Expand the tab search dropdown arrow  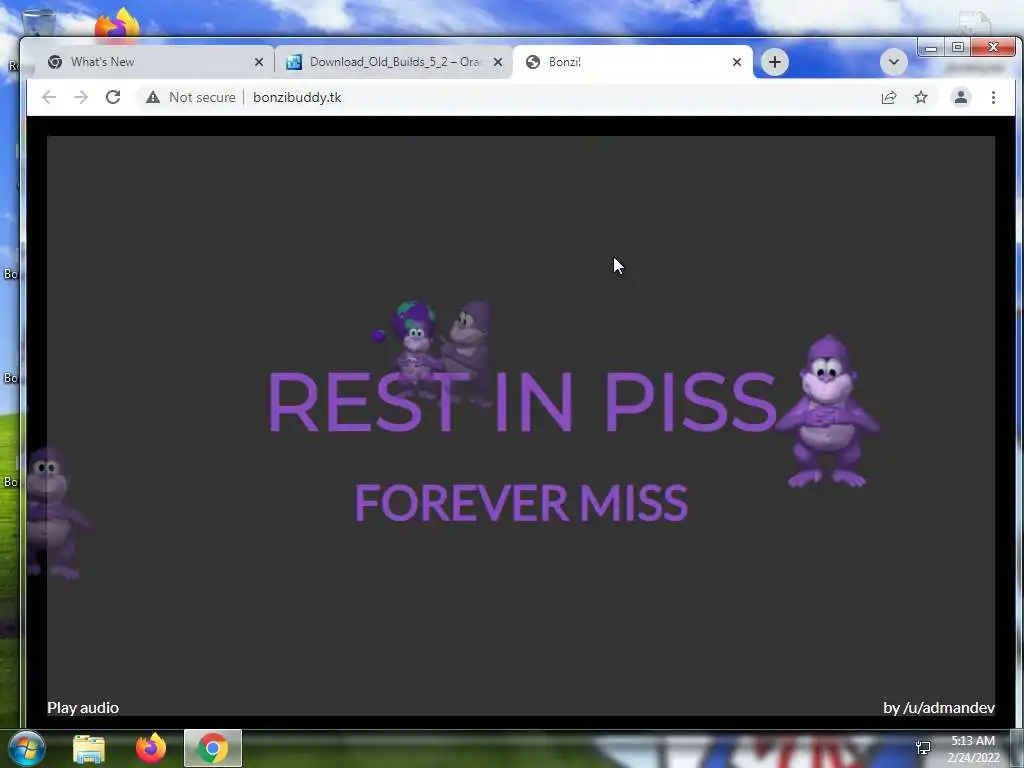coord(893,62)
